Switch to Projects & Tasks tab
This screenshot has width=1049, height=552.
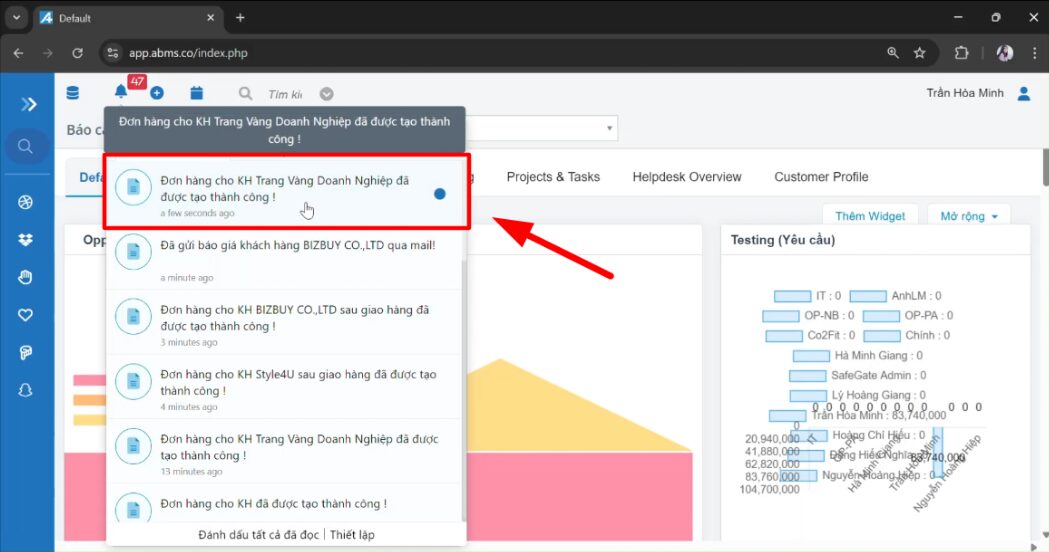pos(553,177)
